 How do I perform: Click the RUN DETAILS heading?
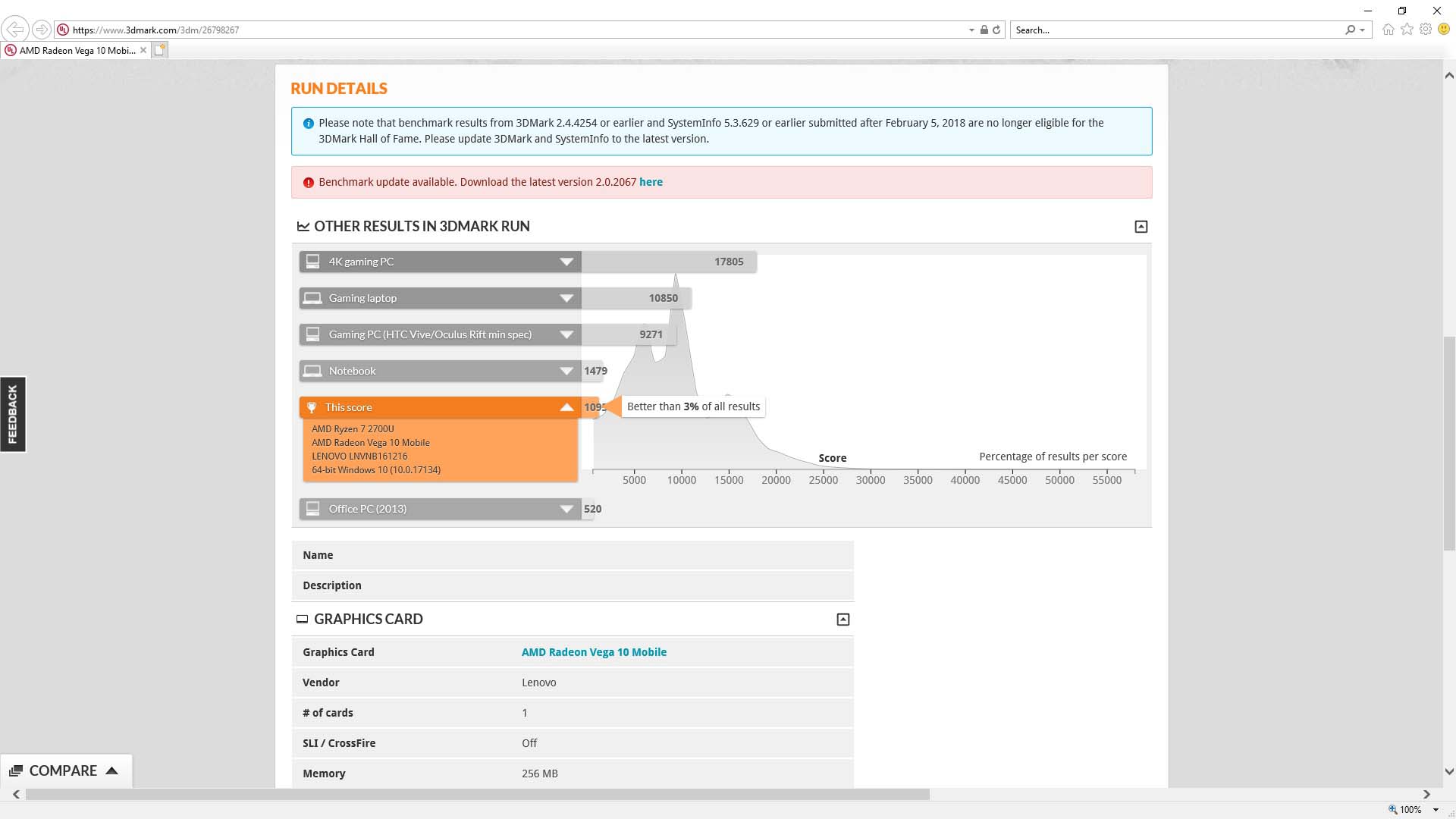[339, 89]
